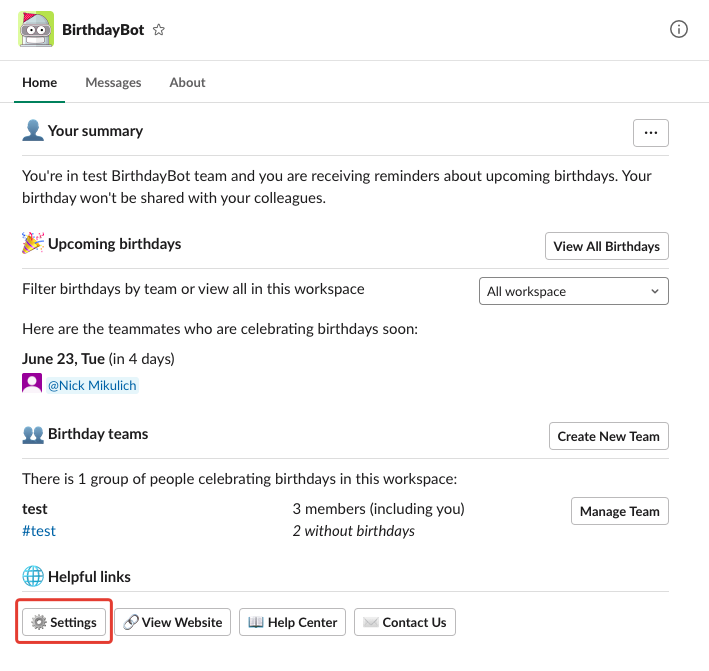709x671 pixels.
Task: Open the #test channel link
Action: point(39,531)
